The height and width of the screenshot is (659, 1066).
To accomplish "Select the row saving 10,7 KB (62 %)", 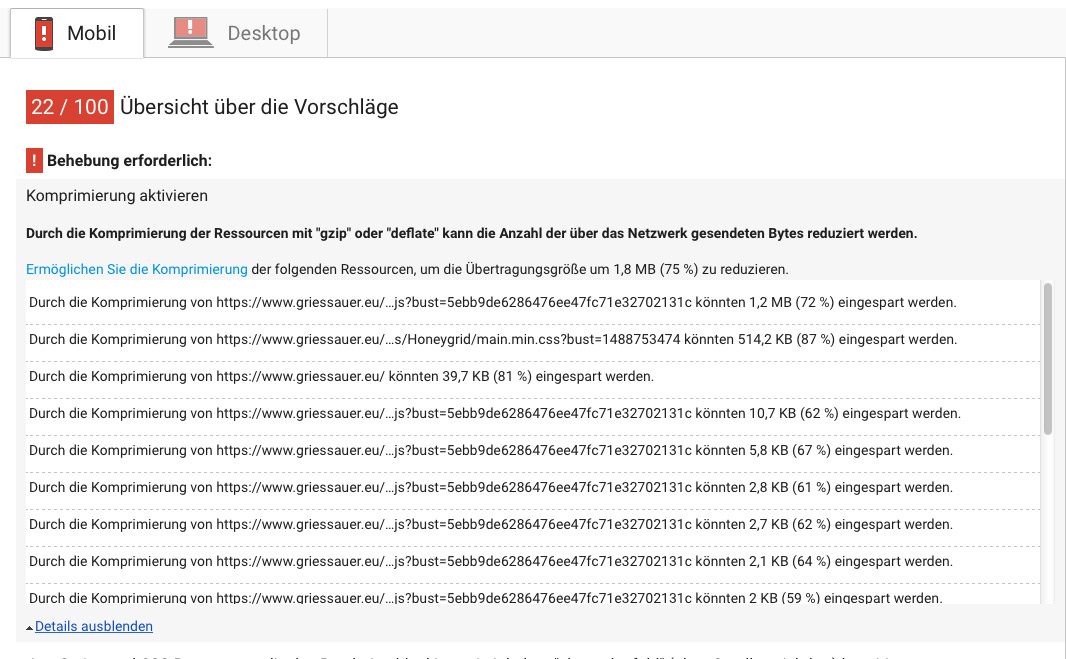I will tap(494, 413).
